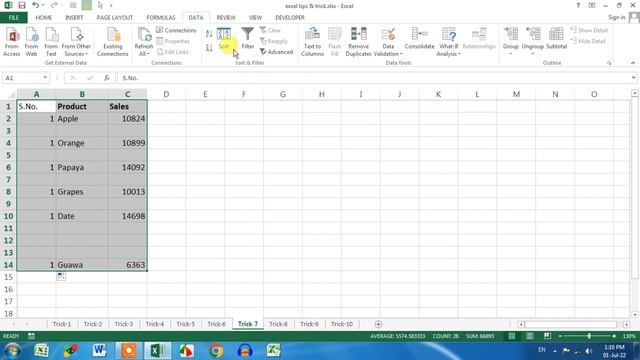This screenshot has width=640, height=360.
Task: Open Google Chrome from the taskbar
Action: pos(216,351)
